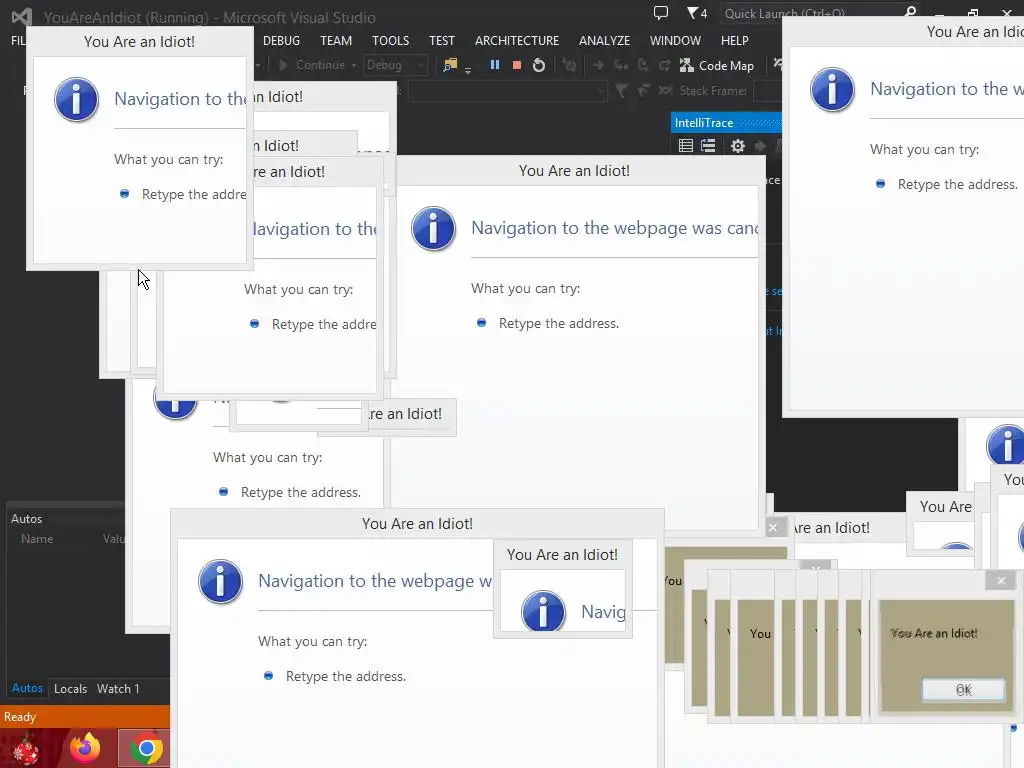1024x768 pixels.
Task: Click the Step Out icon
Action: click(664, 65)
